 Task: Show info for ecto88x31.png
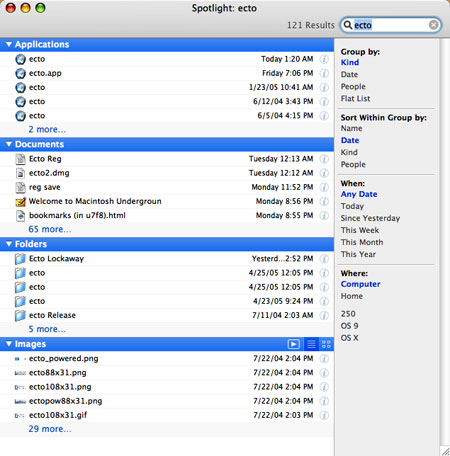[x=324, y=373]
